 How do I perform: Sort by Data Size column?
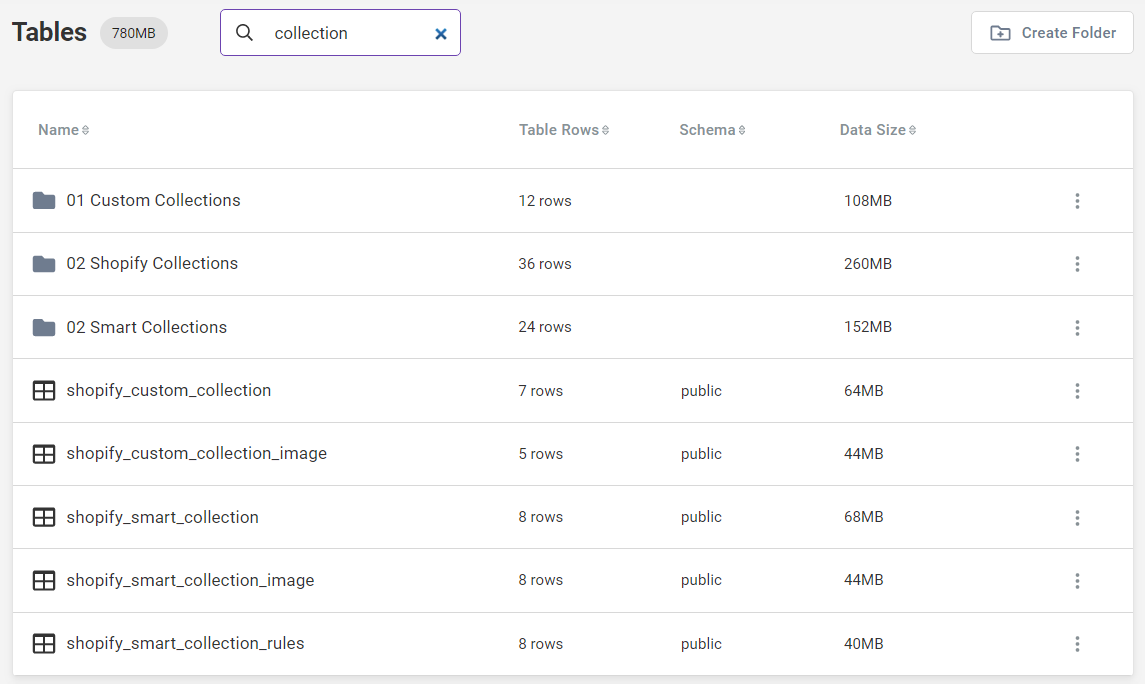(x=878, y=130)
